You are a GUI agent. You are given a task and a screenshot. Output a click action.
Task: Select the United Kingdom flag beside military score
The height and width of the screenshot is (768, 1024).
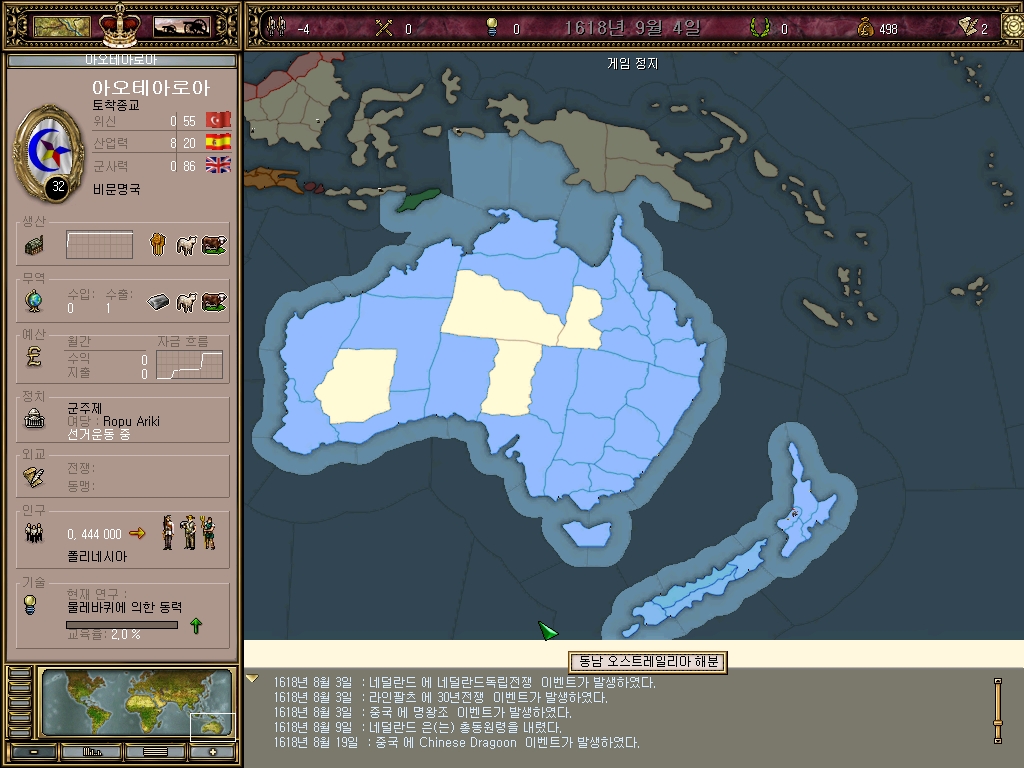(x=218, y=165)
